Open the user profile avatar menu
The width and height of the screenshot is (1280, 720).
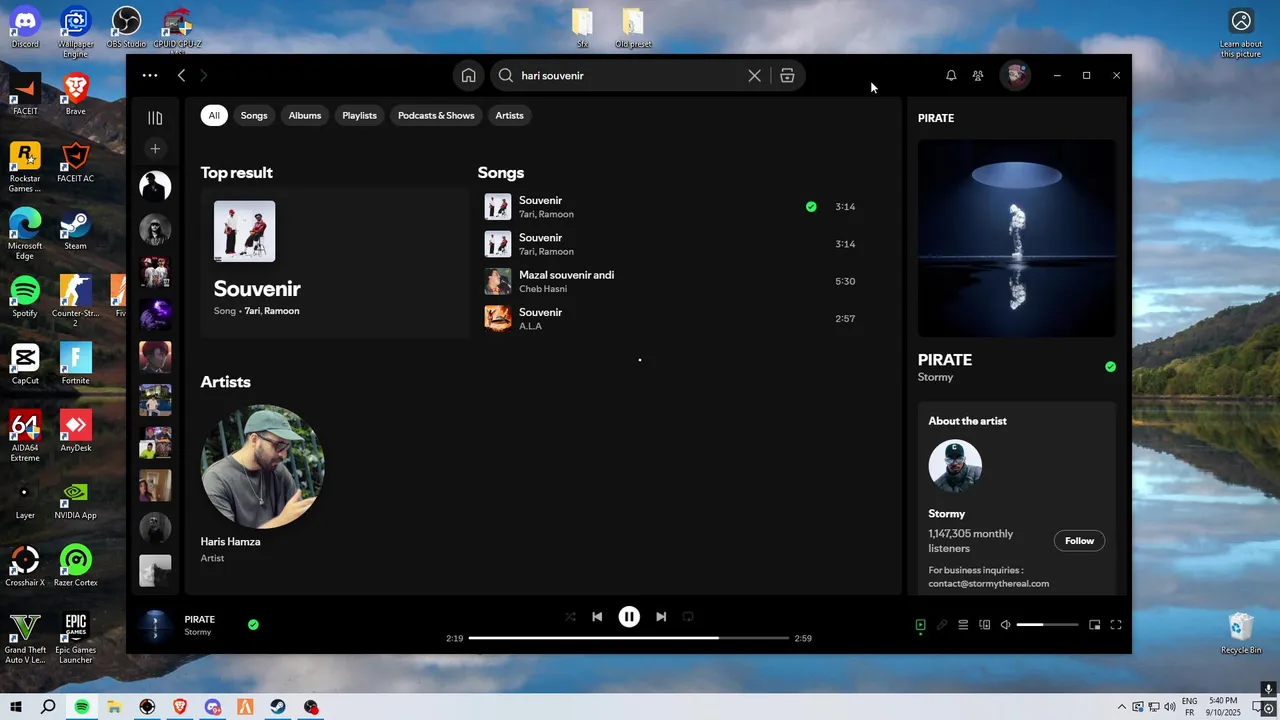pos(1016,75)
